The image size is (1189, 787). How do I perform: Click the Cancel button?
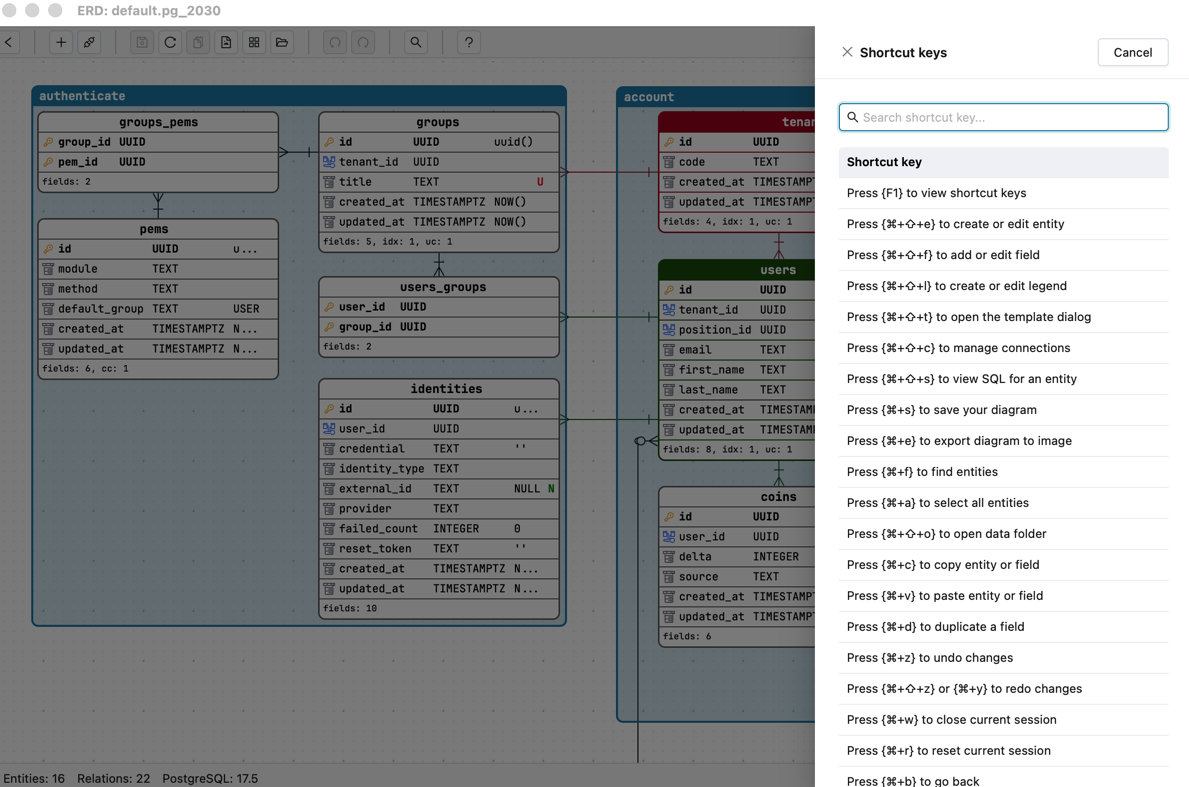(1133, 52)
